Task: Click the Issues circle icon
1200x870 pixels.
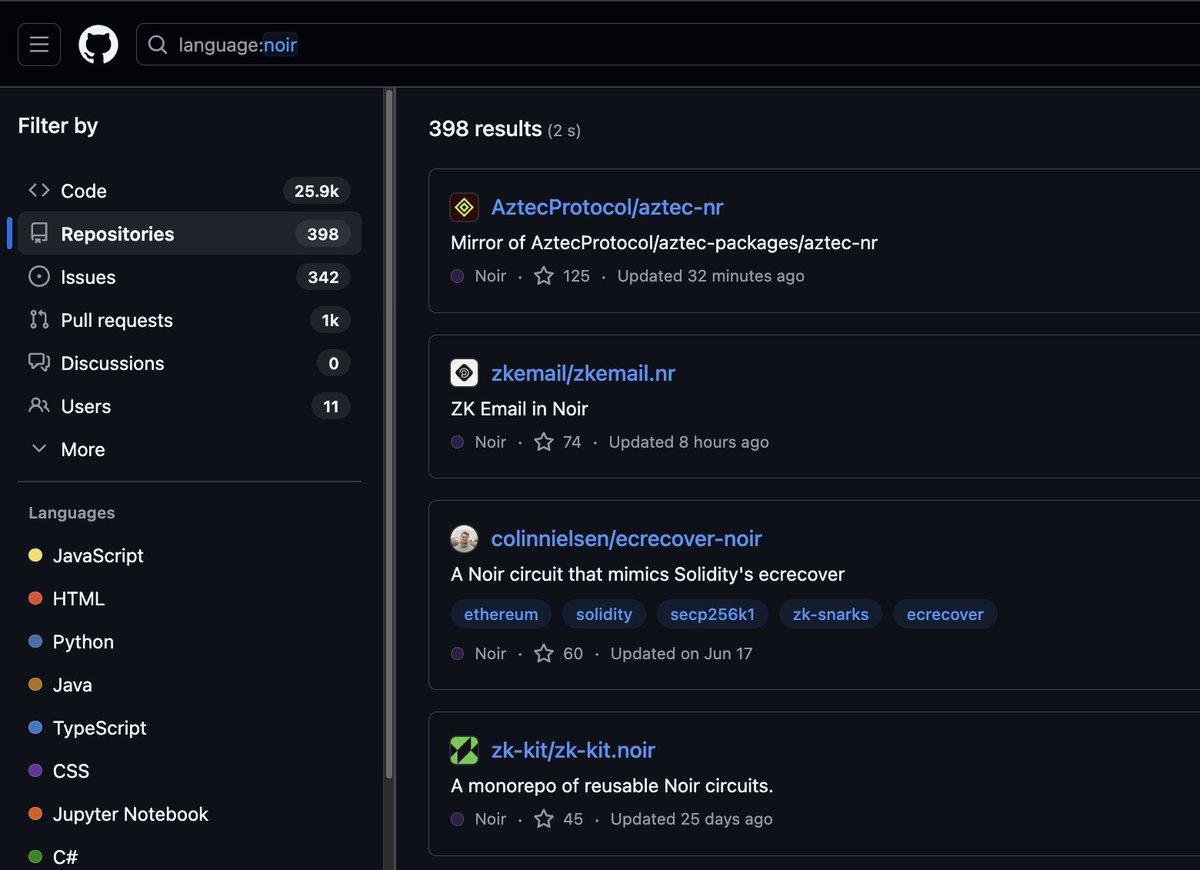Action: point(39,277)
